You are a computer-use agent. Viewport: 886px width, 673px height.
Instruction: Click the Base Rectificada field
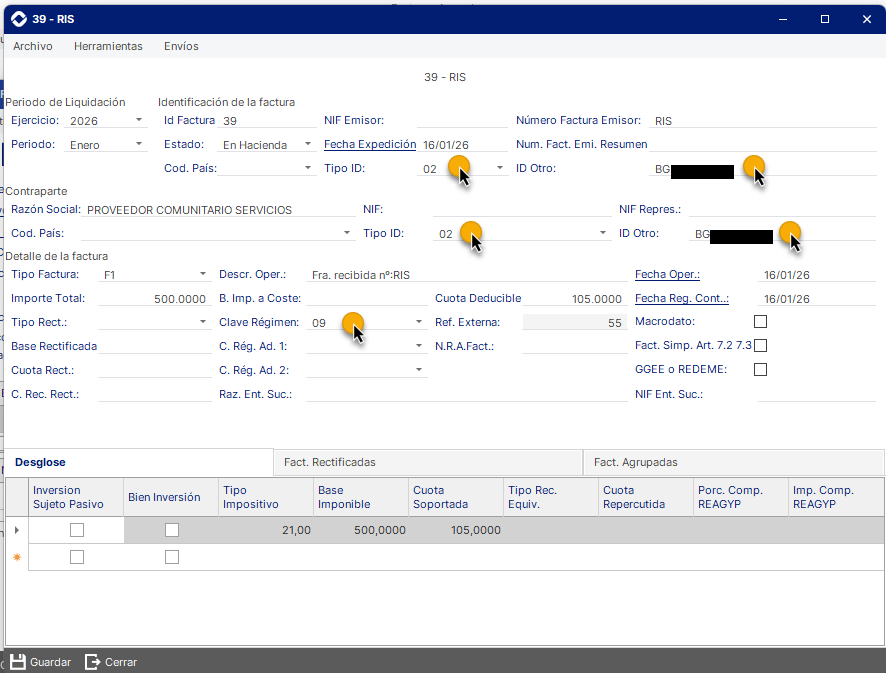click(x=154, y=346)
